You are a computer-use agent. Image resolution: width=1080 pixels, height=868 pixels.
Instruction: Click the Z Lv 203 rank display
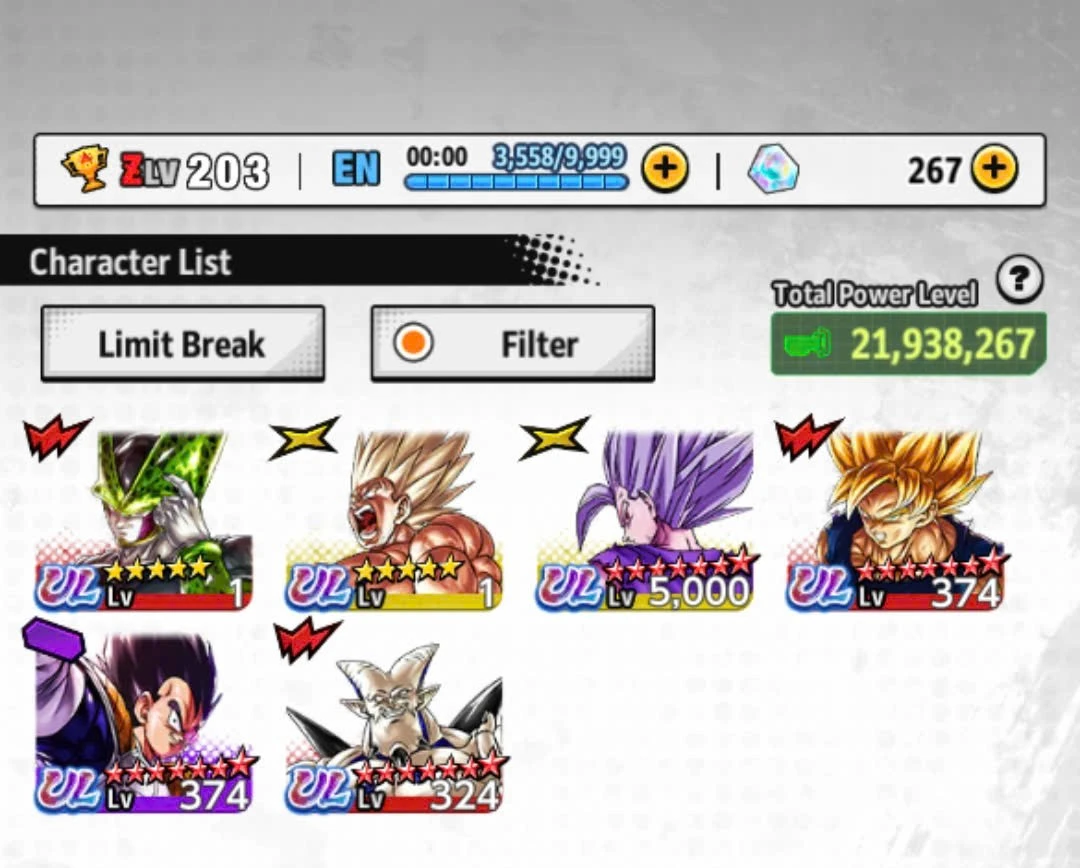[x=195, y=170]
